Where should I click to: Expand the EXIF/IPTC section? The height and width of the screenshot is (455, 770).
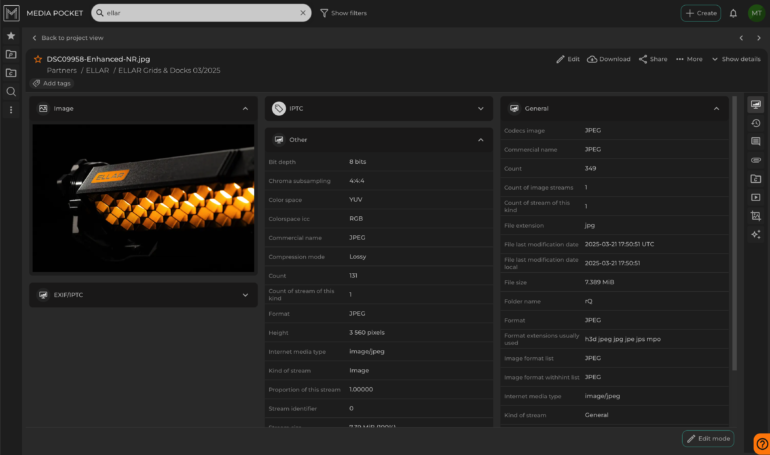click(x=245, y=295)
